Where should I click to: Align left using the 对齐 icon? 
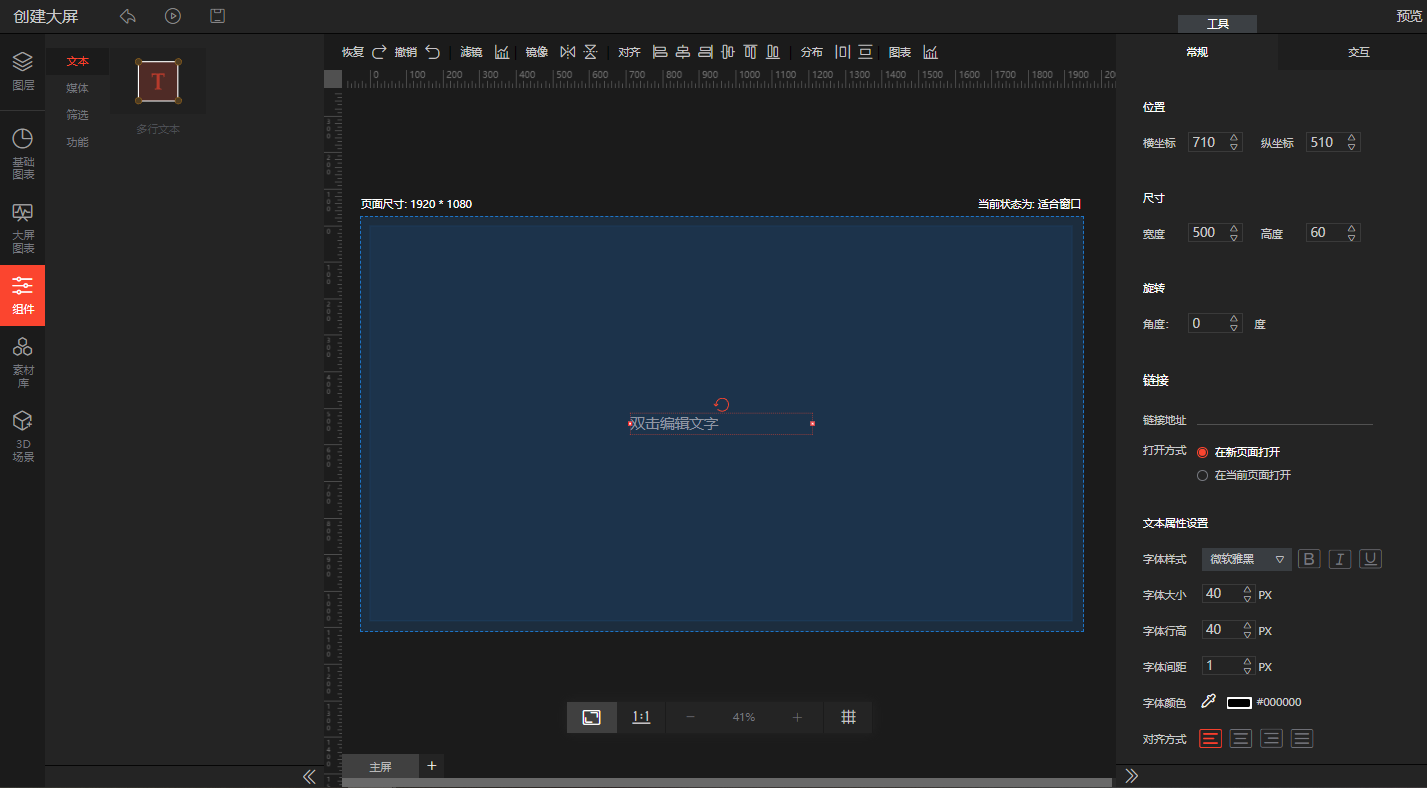(x=660, y=52)
